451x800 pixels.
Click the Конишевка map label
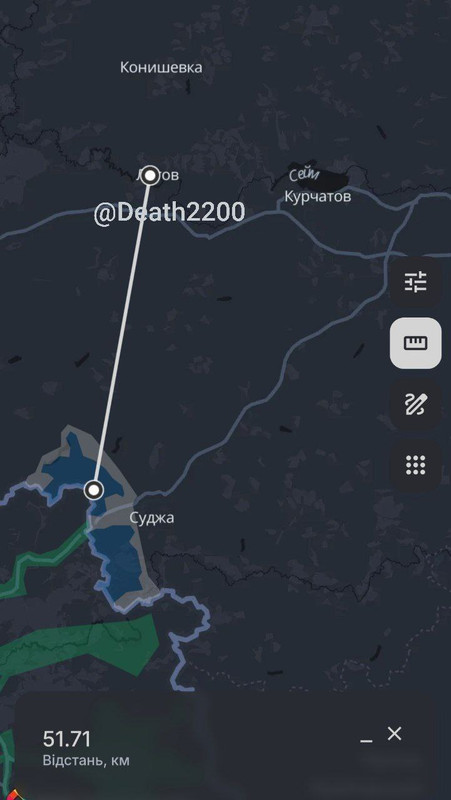tap(161, 67)
